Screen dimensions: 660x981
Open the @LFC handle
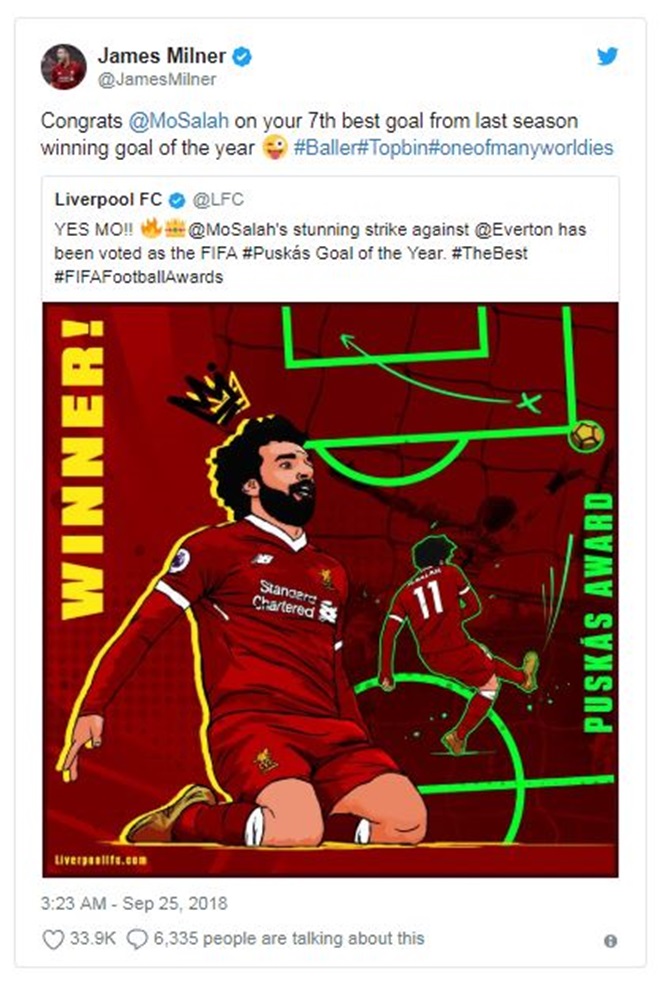(x=218, y=200)
